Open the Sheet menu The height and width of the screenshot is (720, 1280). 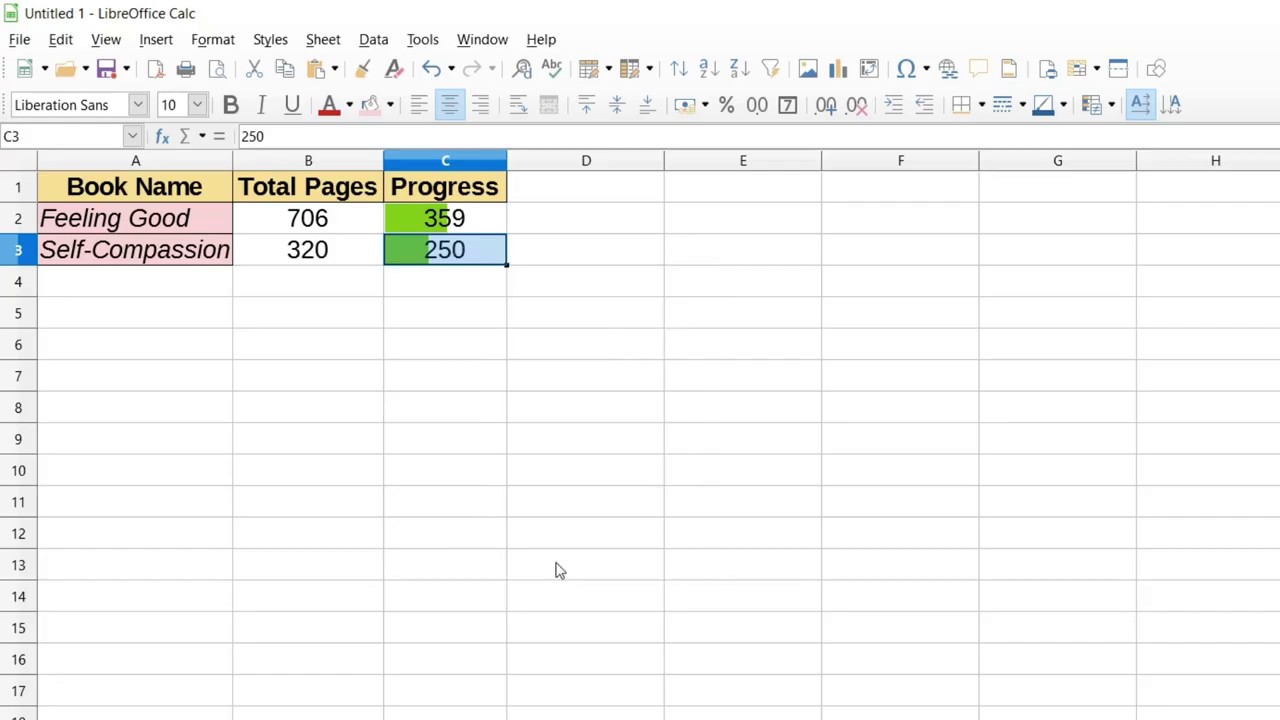click(x=323, y=40)
